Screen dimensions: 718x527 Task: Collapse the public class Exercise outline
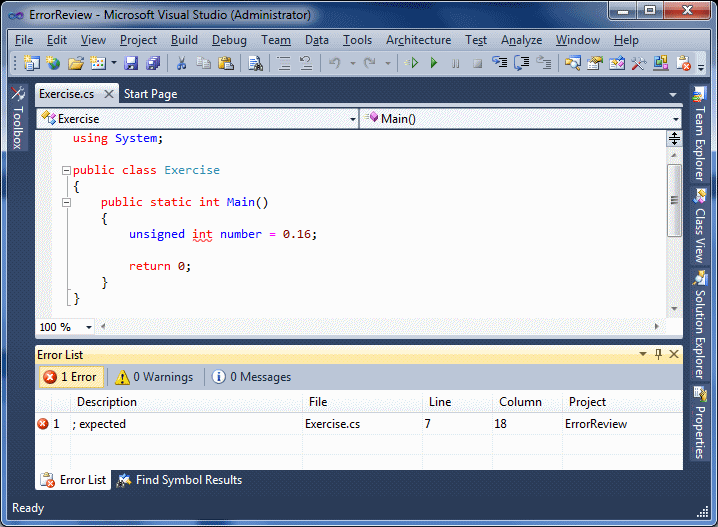point(66,170)
